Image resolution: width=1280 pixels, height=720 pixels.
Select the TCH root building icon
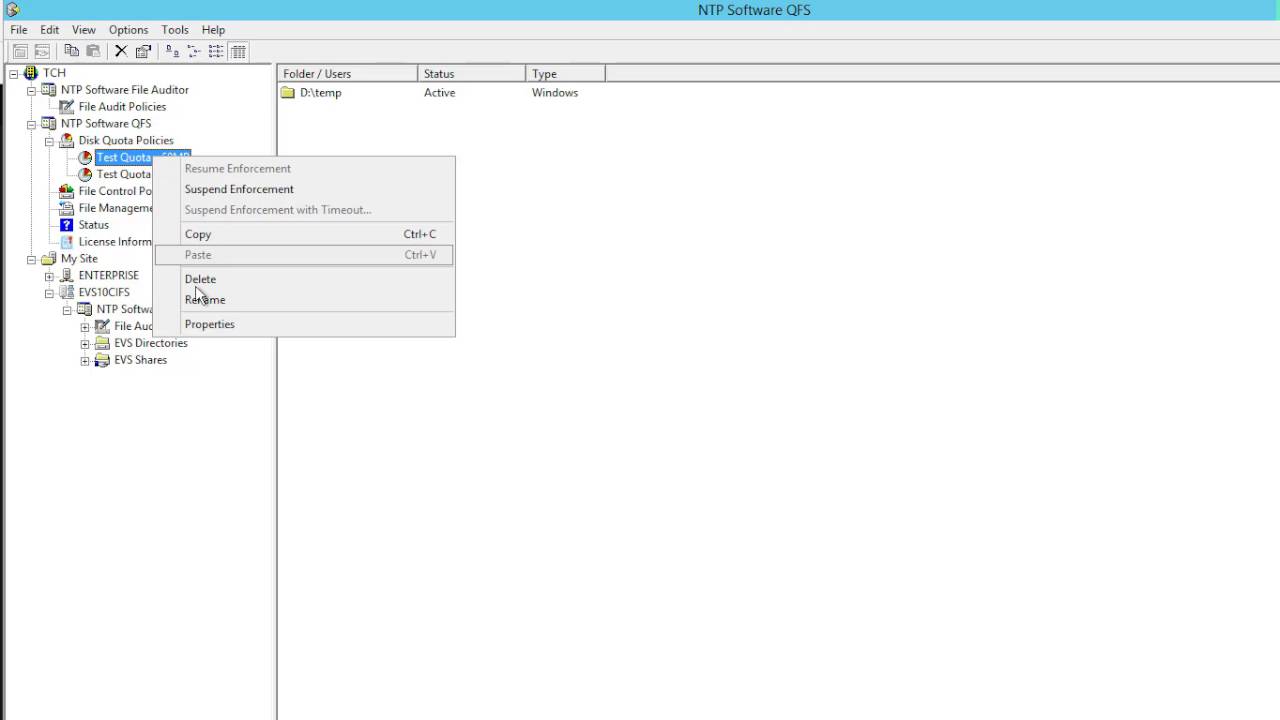click(31, 73)
